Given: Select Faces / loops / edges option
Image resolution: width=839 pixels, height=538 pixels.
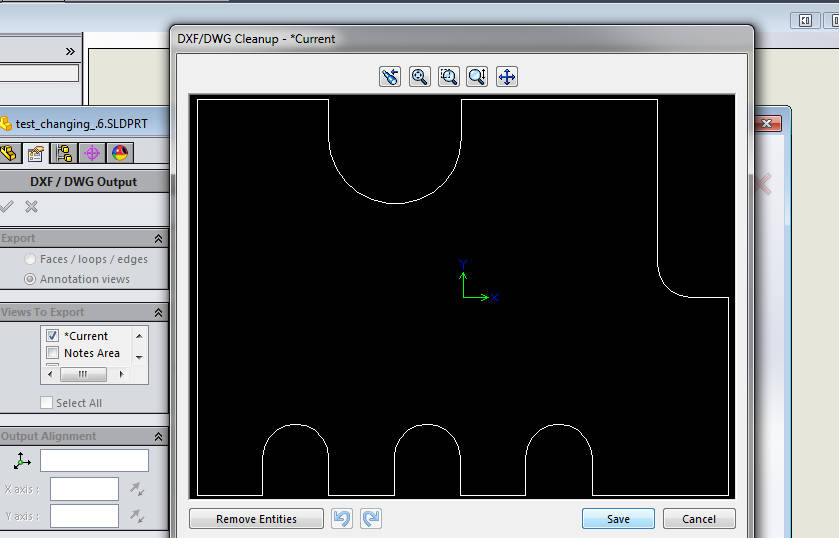Looking at the screenshot, I should [x=30, y=260].
